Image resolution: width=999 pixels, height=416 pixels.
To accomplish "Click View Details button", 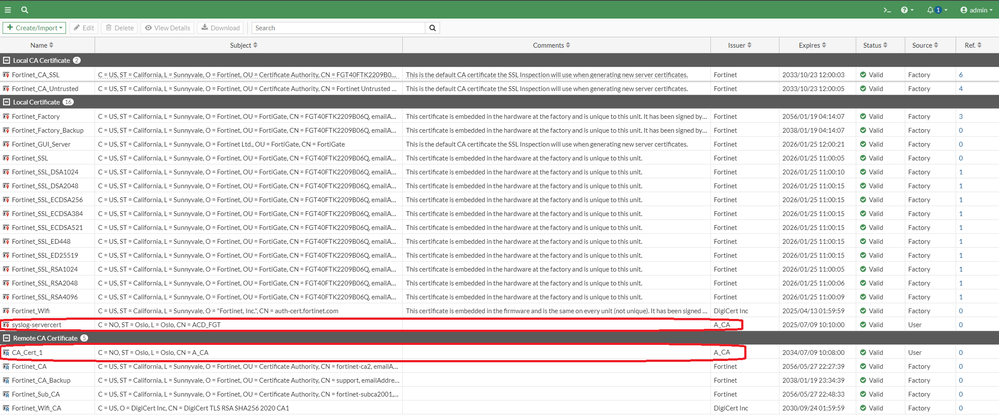I will (168, 28).
